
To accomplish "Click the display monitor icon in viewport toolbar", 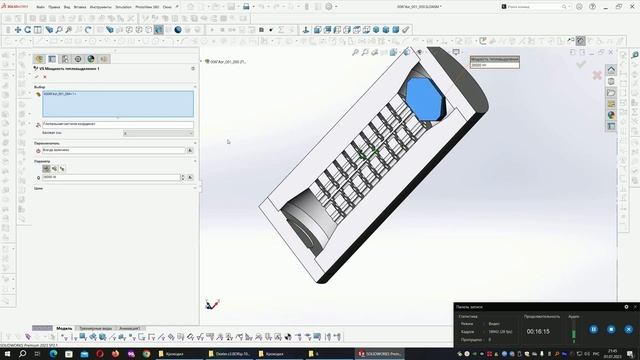I will [456, 52].
